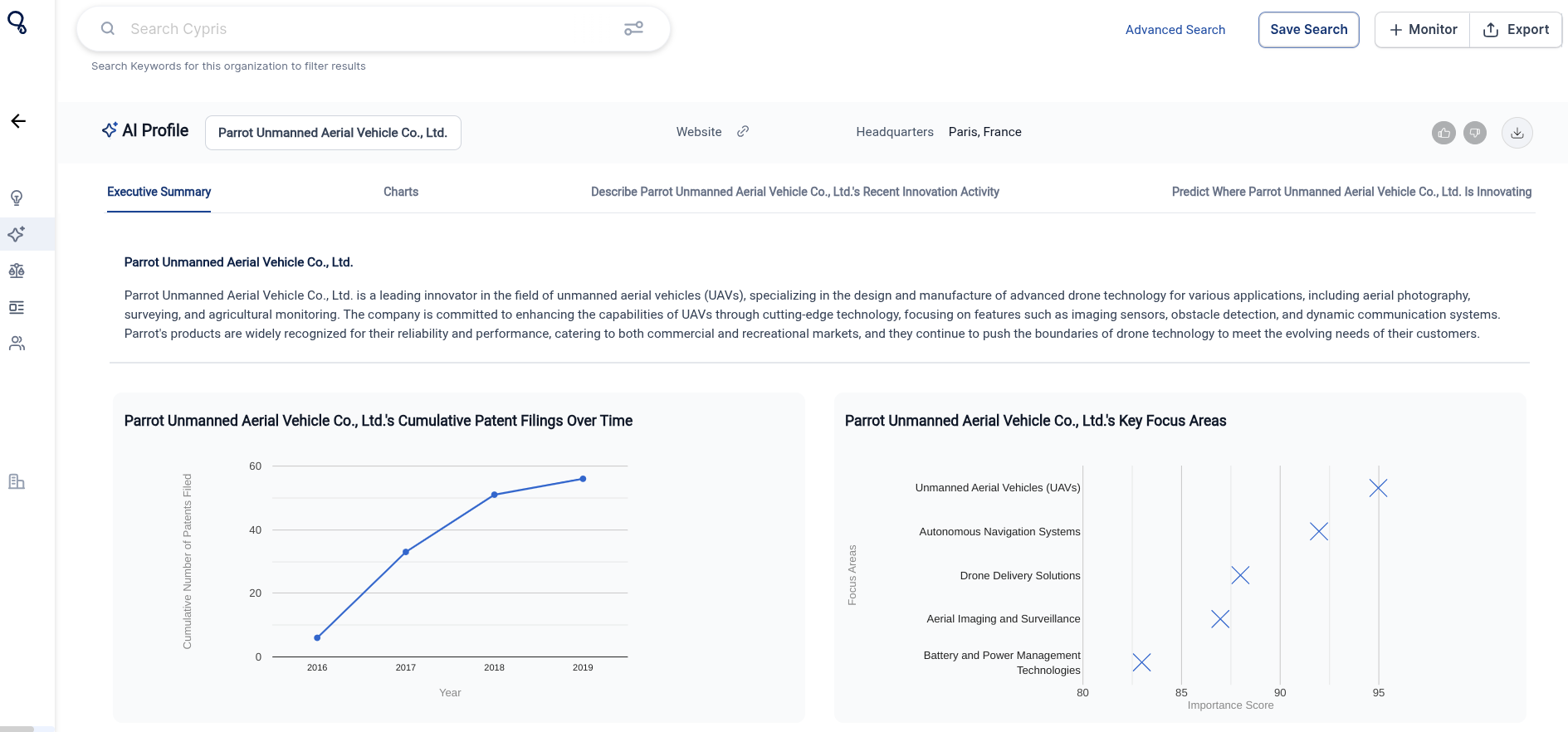Open search filter settings slider icon
The width and height of the screenshot is (1568, 732).
pos(633,29)
